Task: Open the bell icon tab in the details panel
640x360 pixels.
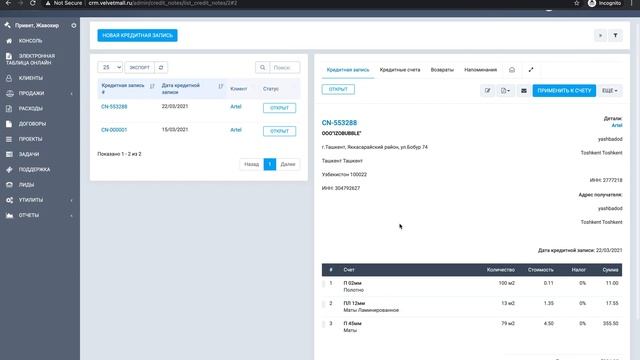Action: tap(512, 70)
